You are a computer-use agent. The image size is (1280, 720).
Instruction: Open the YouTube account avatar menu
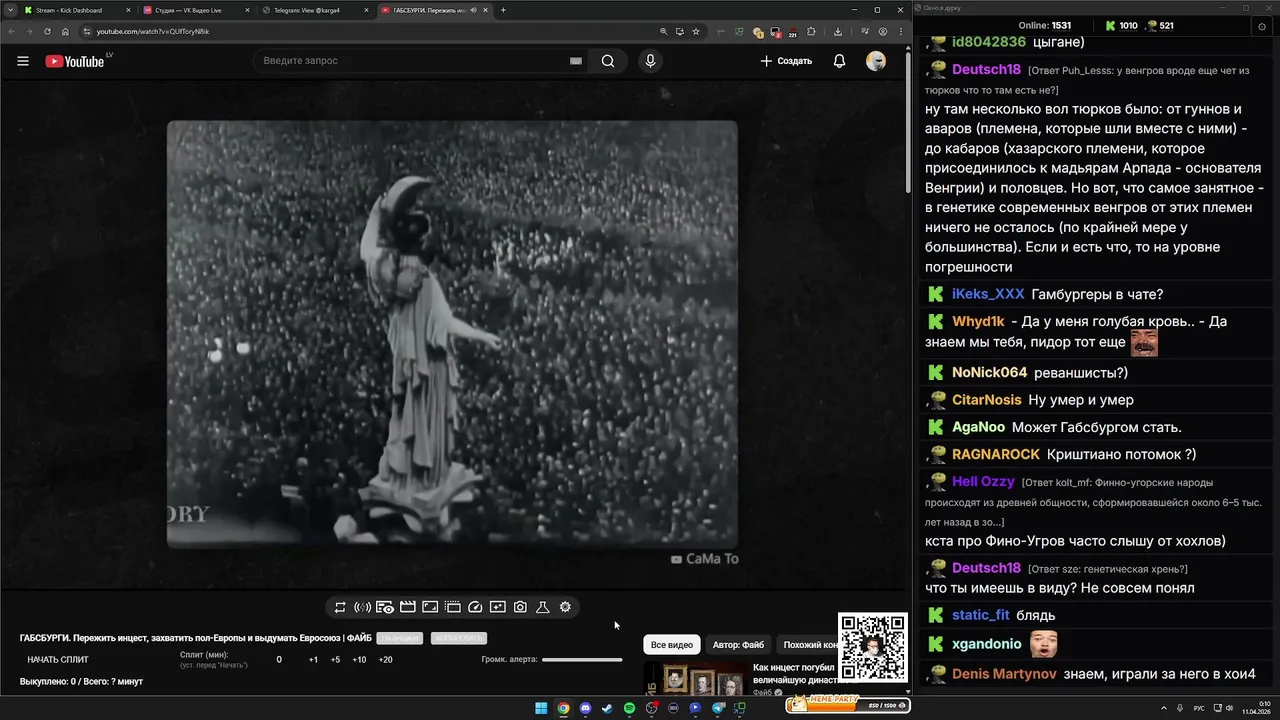coord(876,61)
